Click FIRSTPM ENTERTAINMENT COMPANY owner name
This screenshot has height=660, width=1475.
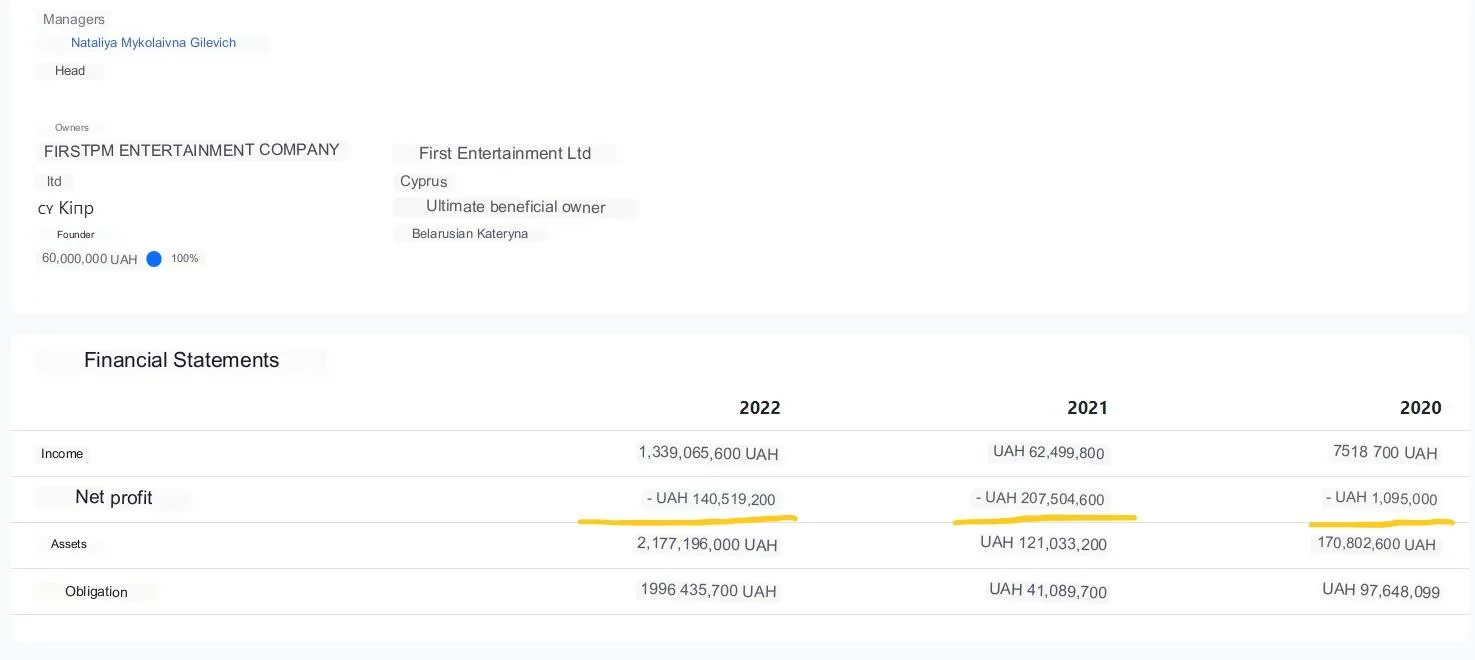pos(192,150)
